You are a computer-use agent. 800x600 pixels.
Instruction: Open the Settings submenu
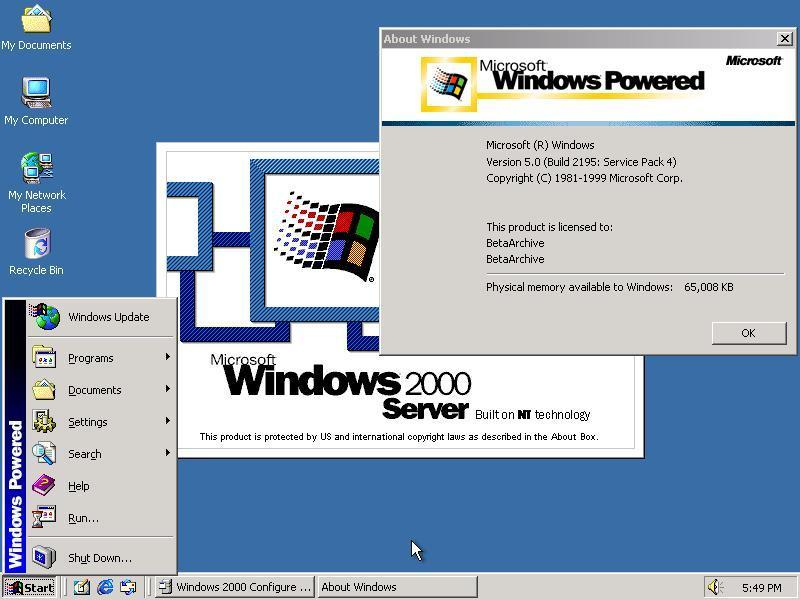pyautogui.click(x=101, y=422)
